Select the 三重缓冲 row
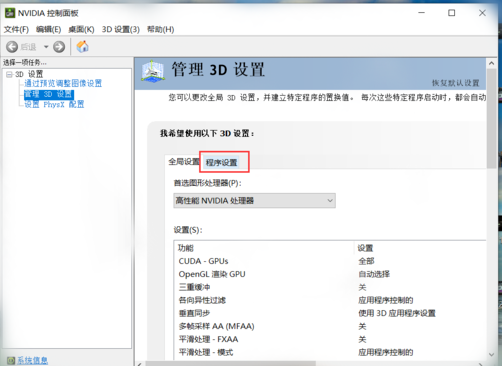 330,287
